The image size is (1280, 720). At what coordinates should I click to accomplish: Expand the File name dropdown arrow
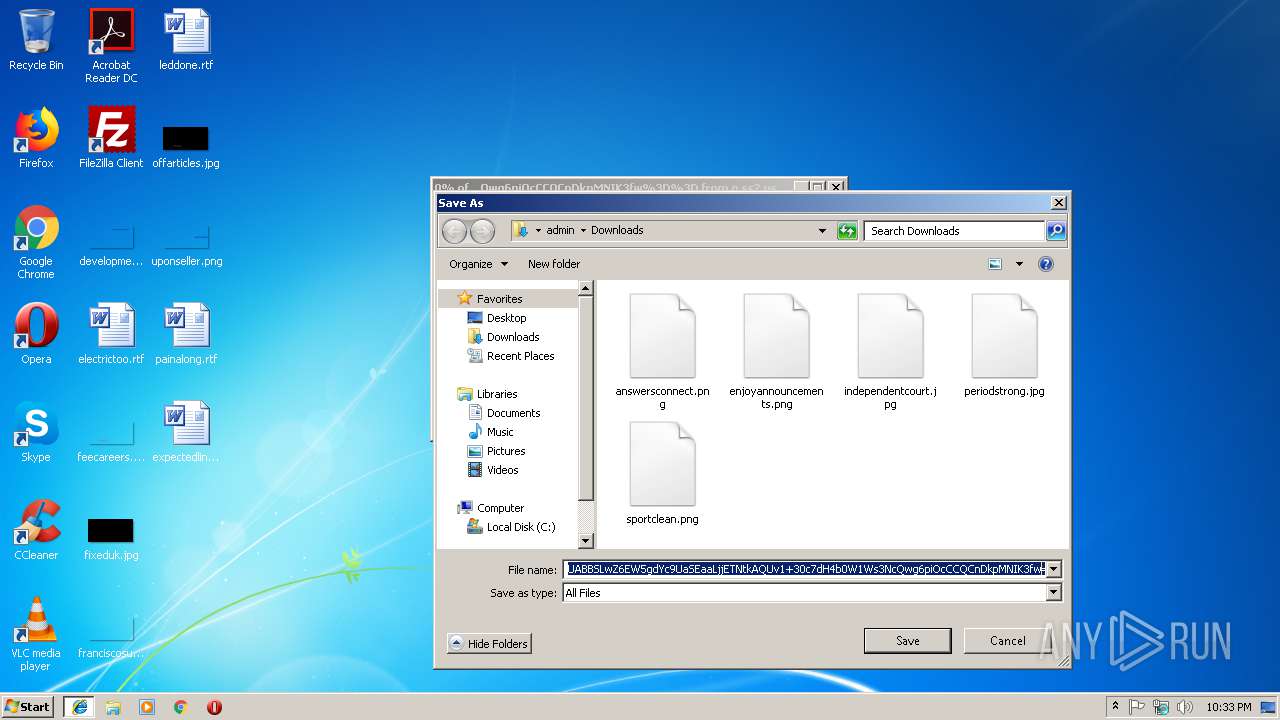coord(1053,569)
